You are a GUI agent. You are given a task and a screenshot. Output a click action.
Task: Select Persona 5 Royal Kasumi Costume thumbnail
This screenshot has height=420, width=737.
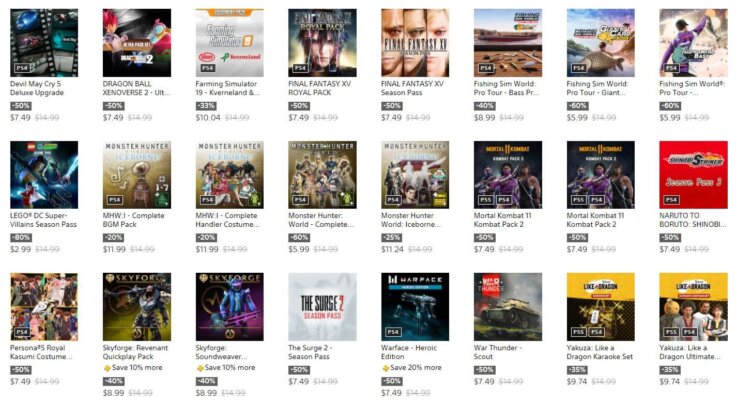[x=44, y=307]
